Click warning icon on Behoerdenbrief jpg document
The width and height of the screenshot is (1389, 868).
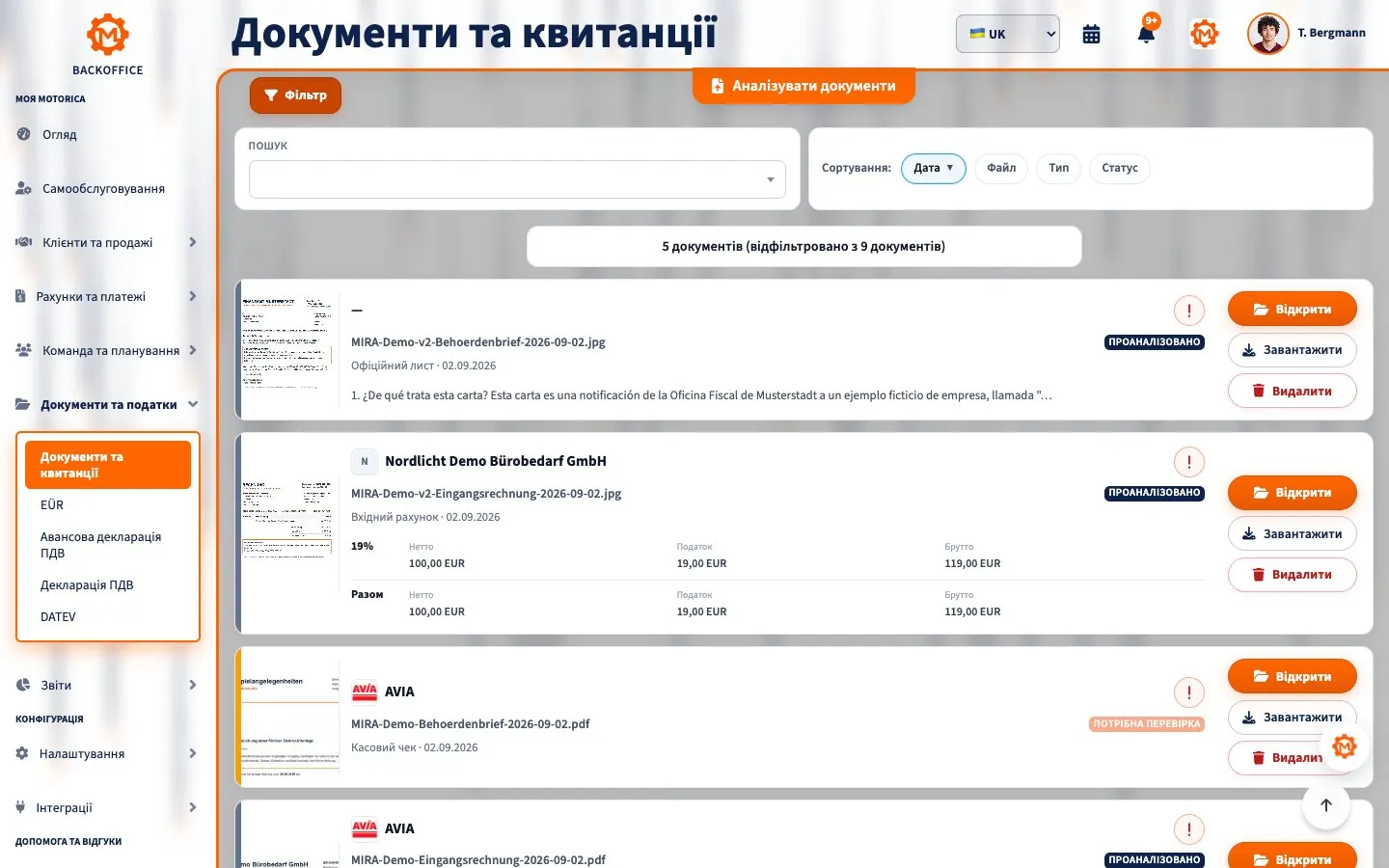pos(1188,311)
